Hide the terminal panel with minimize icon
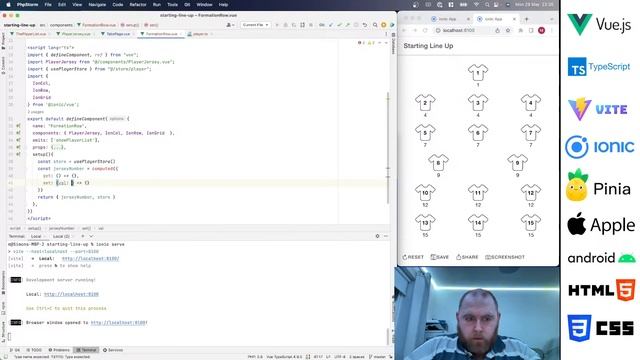Viewport: 640px width, 360px height. coord(386,236)
